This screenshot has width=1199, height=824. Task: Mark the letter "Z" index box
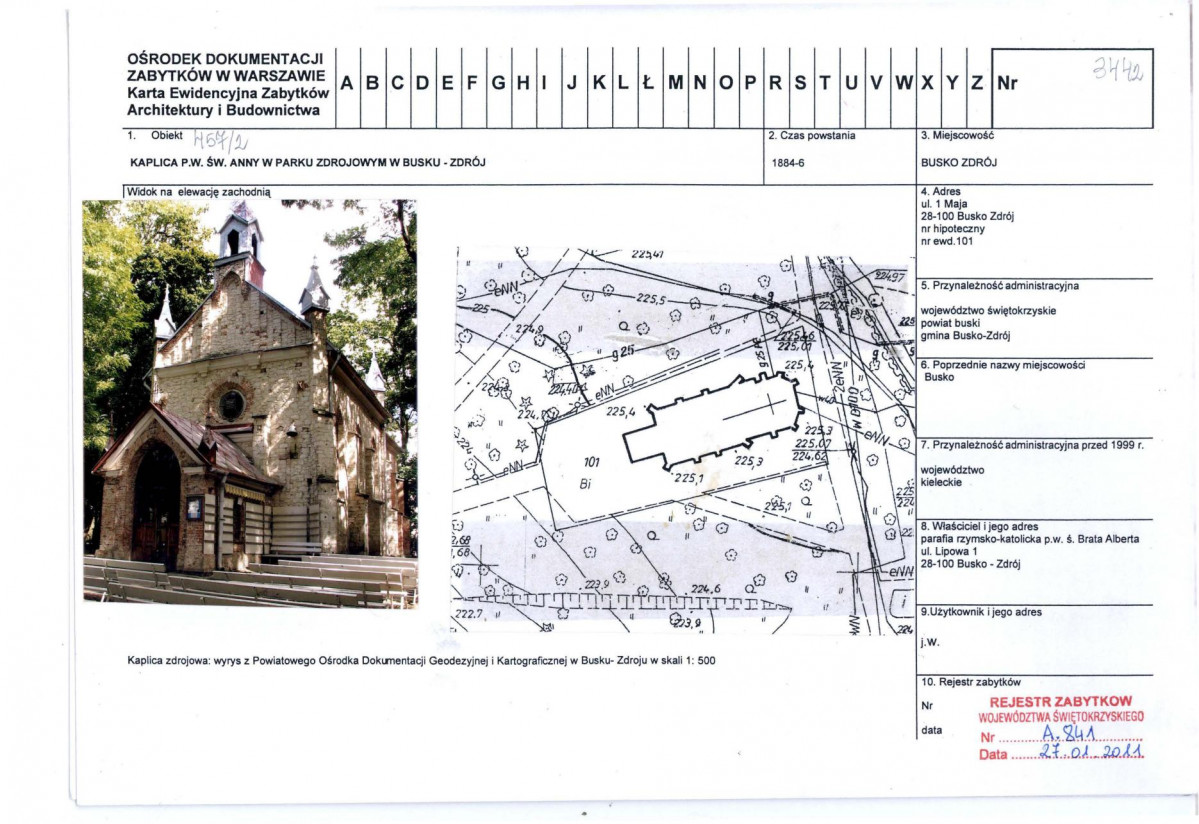point(977,85)
